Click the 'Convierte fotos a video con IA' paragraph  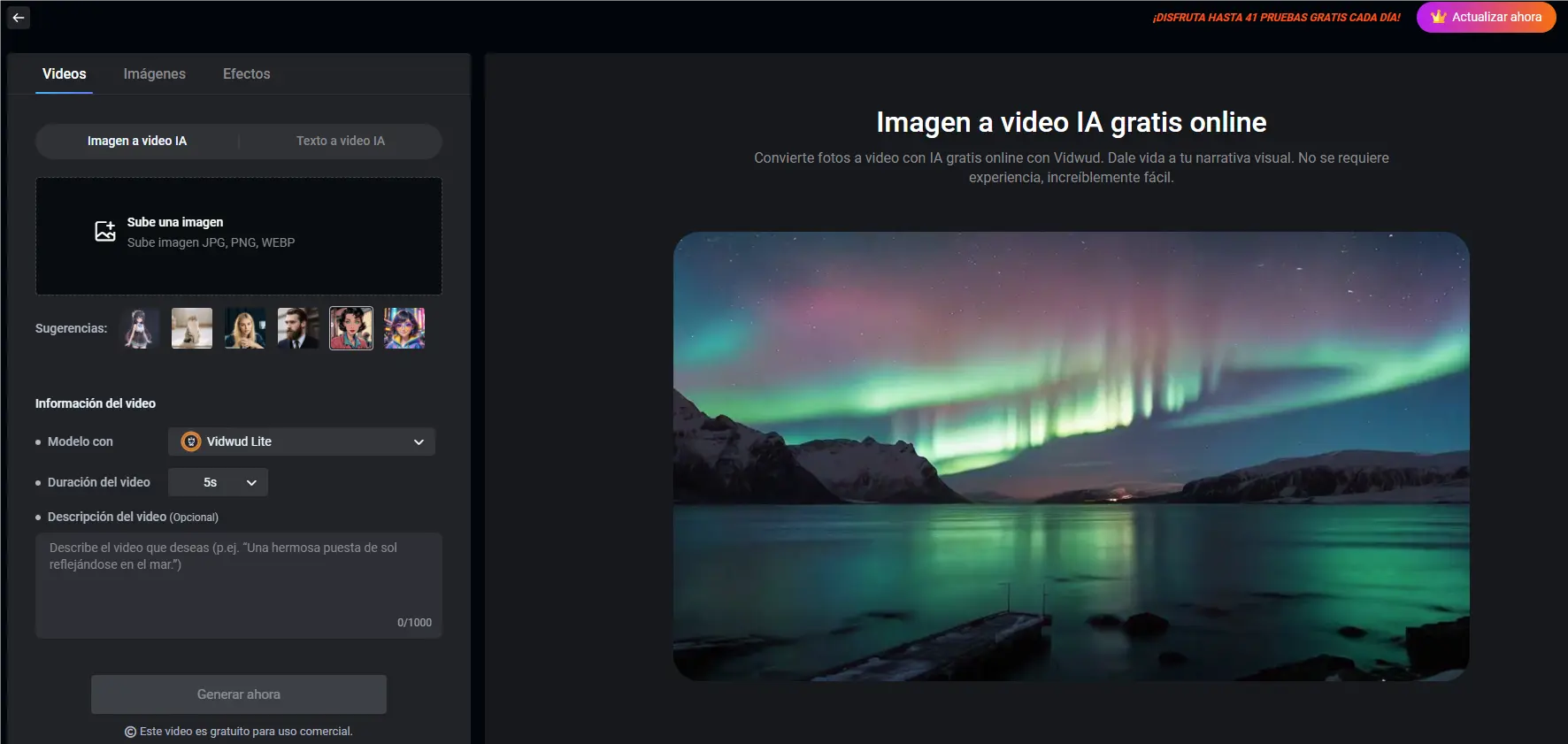tap(1072, 167)
